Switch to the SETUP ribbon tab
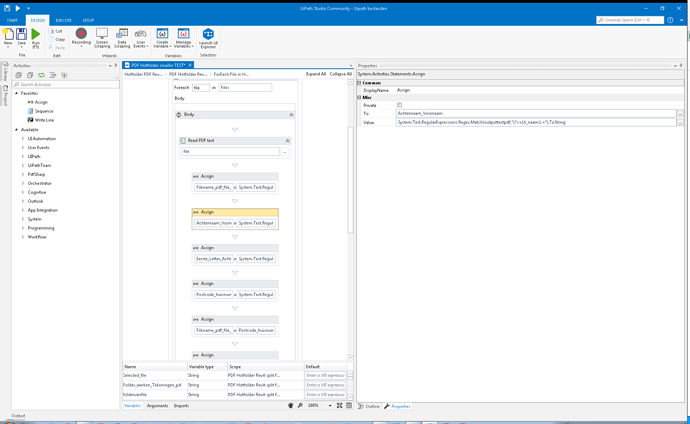 pyautogui.click(x=88, y=20)
